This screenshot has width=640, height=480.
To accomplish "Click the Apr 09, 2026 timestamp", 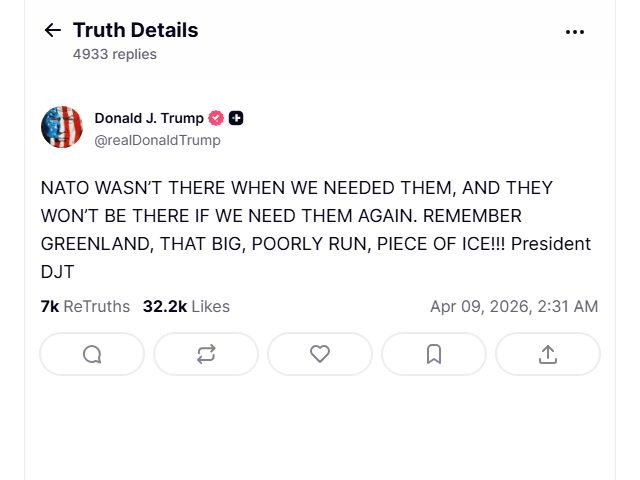I will [x=514, y=306].
